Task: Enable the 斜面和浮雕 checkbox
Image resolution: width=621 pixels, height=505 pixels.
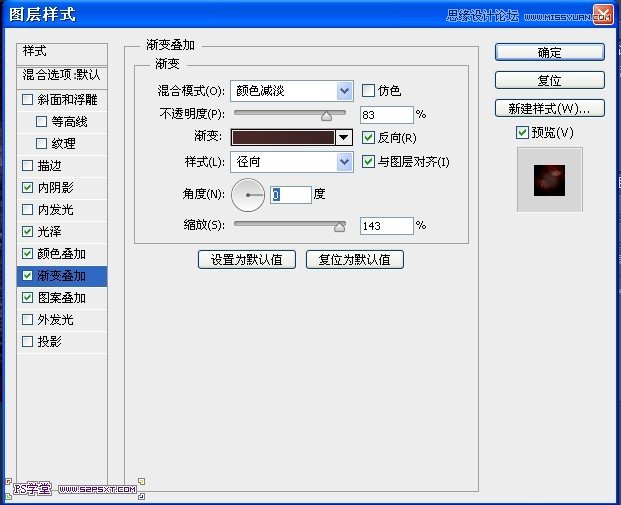Action: [x=27, y=99]
